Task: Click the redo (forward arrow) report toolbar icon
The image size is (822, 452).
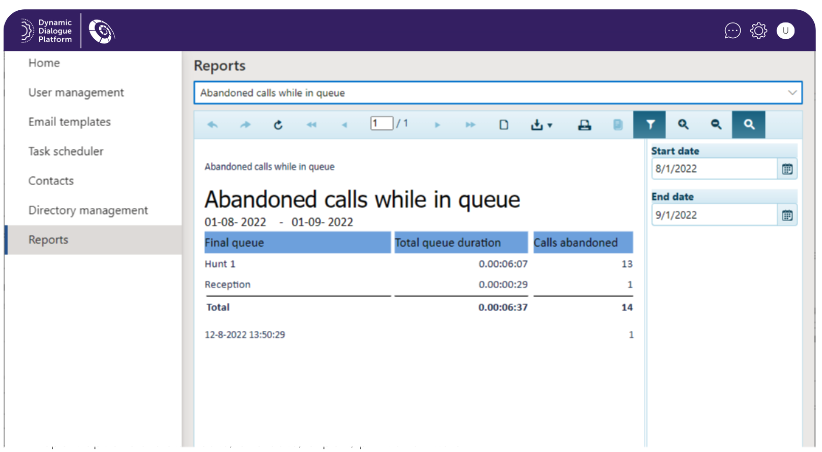Action: pyautogui.click(x=245, y=125)
